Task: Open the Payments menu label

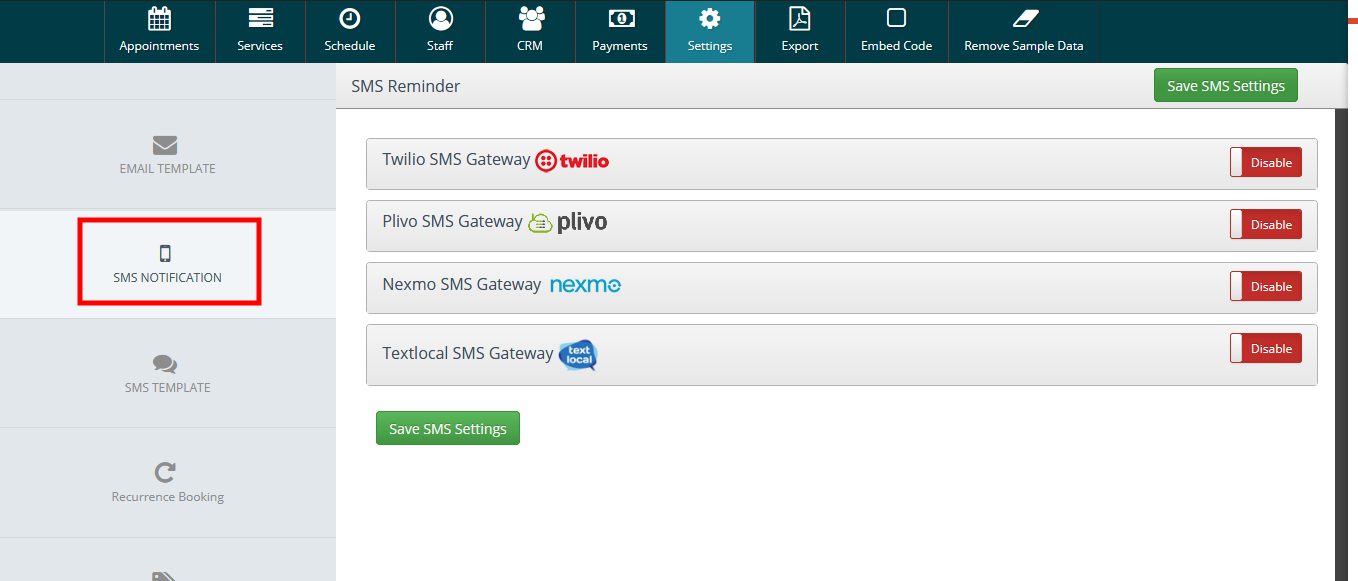Action: pyautogui.click(x=620, y=46)
